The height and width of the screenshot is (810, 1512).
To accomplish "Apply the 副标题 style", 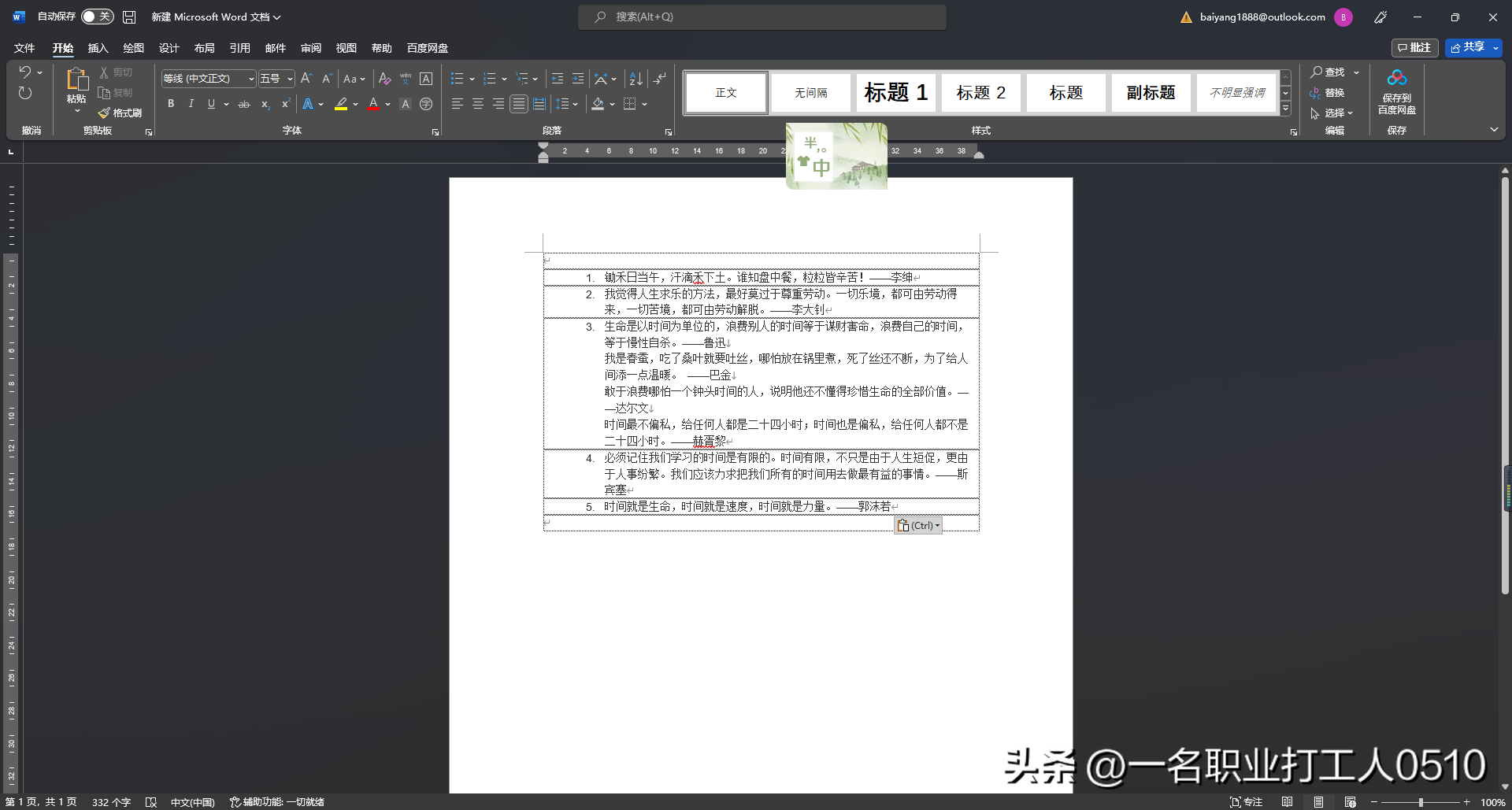I will (1151, 93).
